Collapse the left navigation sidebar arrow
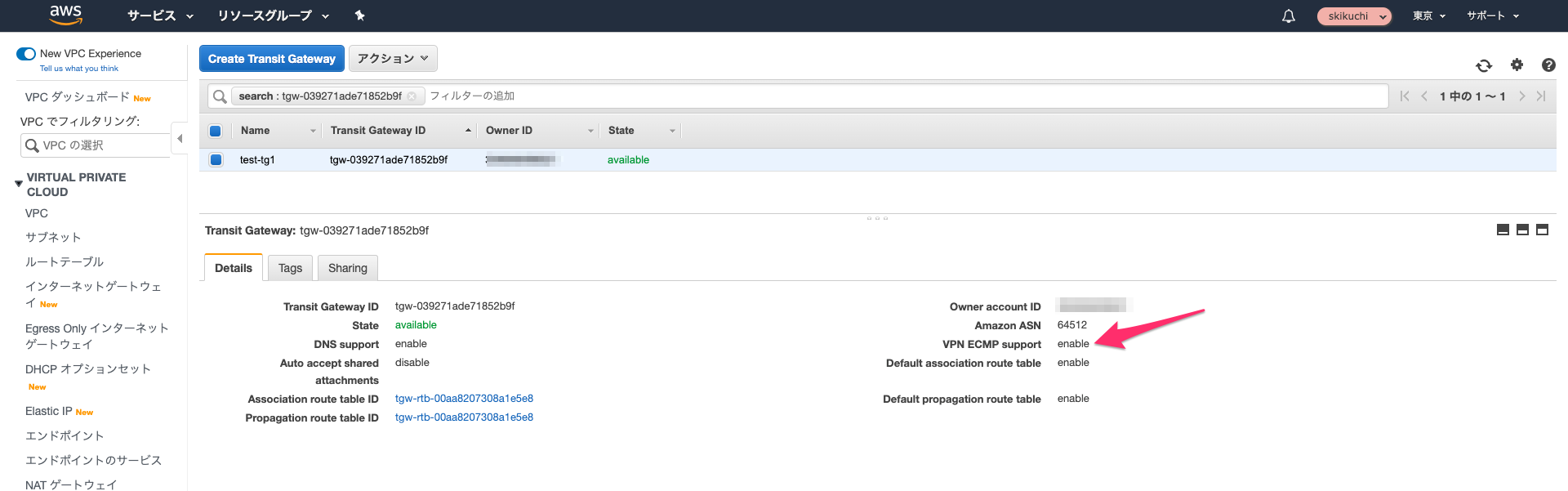 [180, 138]
